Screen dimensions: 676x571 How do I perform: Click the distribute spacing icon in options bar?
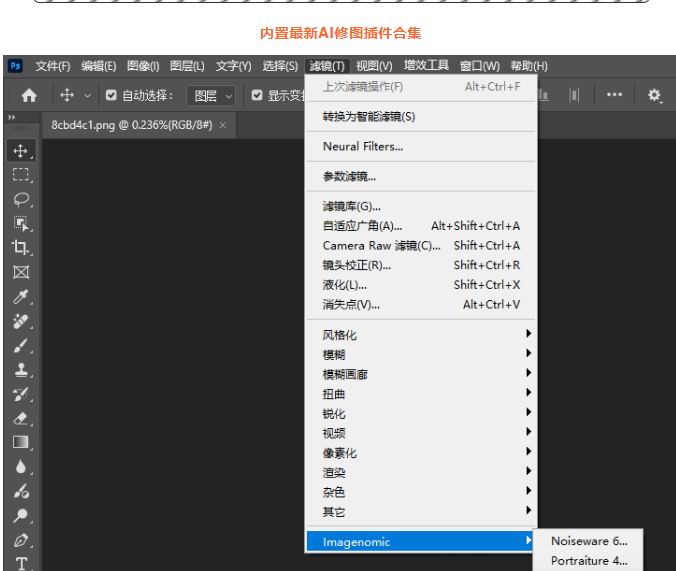tap(574, 95)
